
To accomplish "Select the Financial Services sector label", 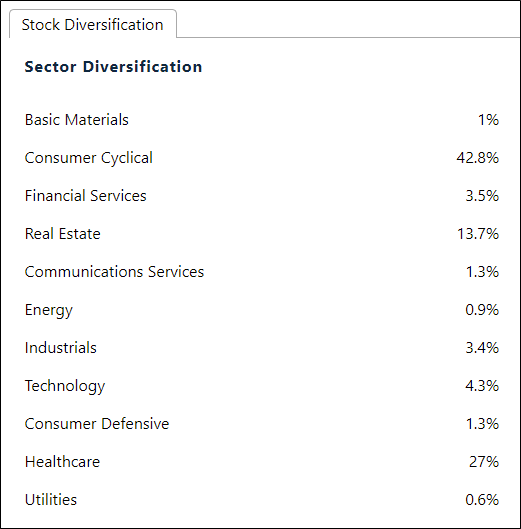I will click(x=86, y=196).
